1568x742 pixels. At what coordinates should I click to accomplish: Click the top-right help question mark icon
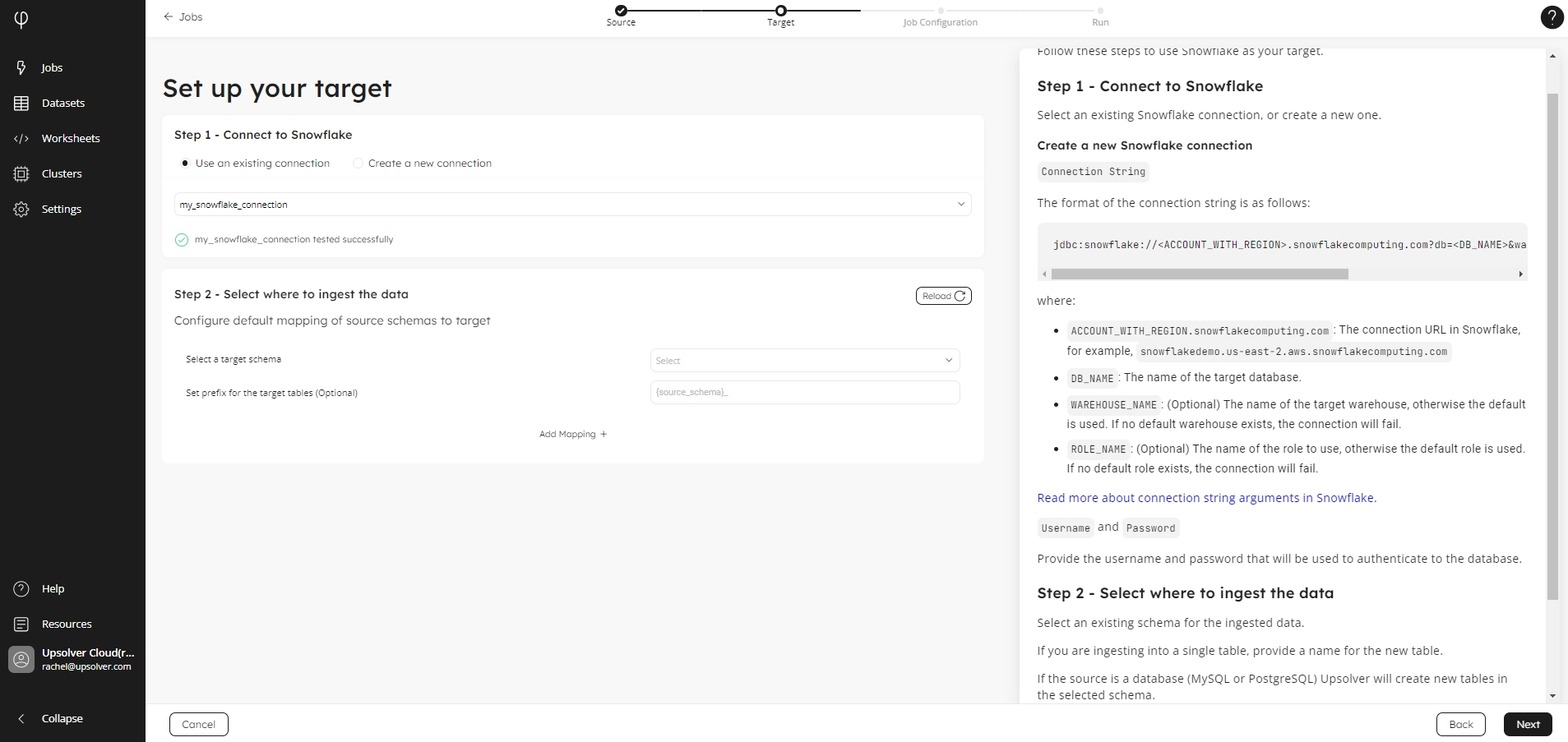(x=1551, y=18)
